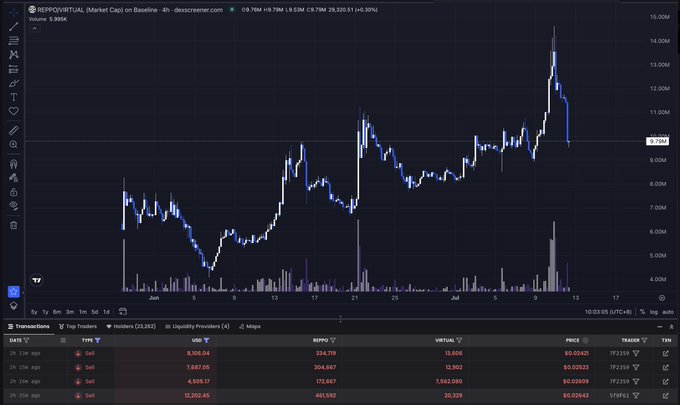The height and width of the screenshot is (405, 680).
Task: Toggle magnet mode for drawings
Action: pyautogui.click(x=13, y=163)
